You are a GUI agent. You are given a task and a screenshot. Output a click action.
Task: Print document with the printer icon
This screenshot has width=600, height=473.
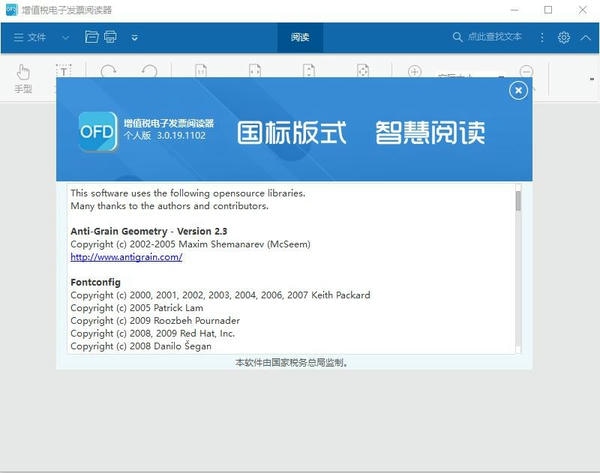pyautogui.click(x=110, y=37)
